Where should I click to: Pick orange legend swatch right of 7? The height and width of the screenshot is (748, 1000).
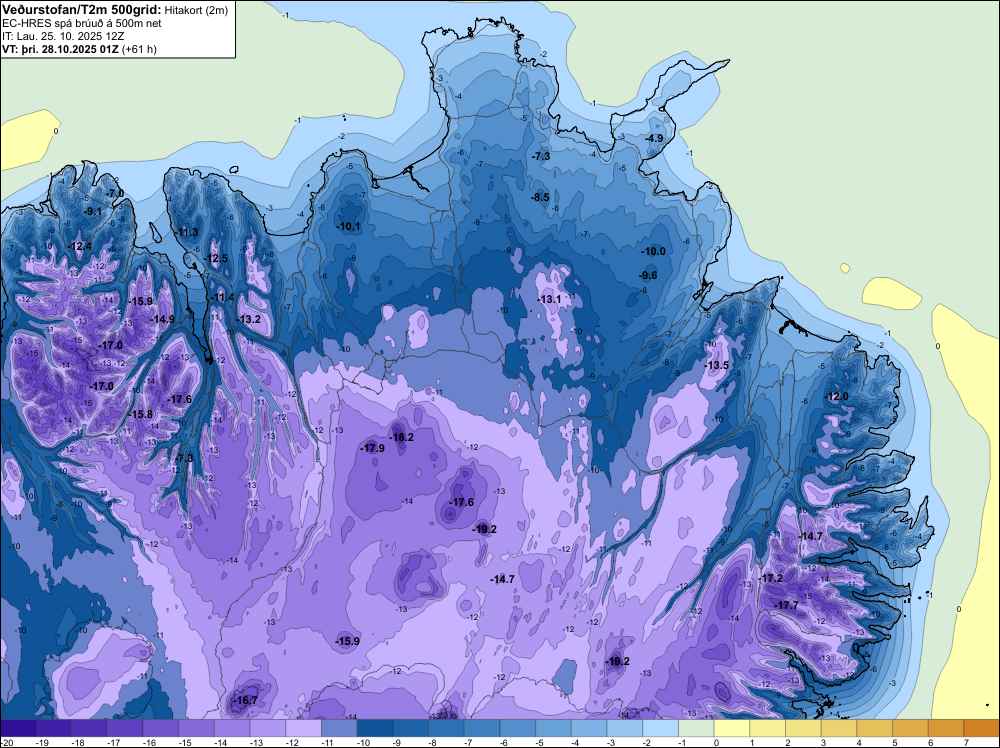[x=982, y=728]
